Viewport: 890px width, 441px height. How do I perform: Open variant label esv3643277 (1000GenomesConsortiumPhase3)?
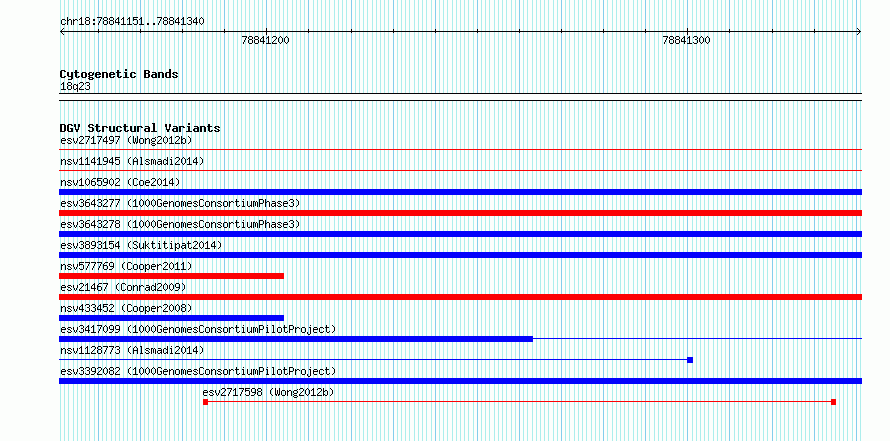180,203
